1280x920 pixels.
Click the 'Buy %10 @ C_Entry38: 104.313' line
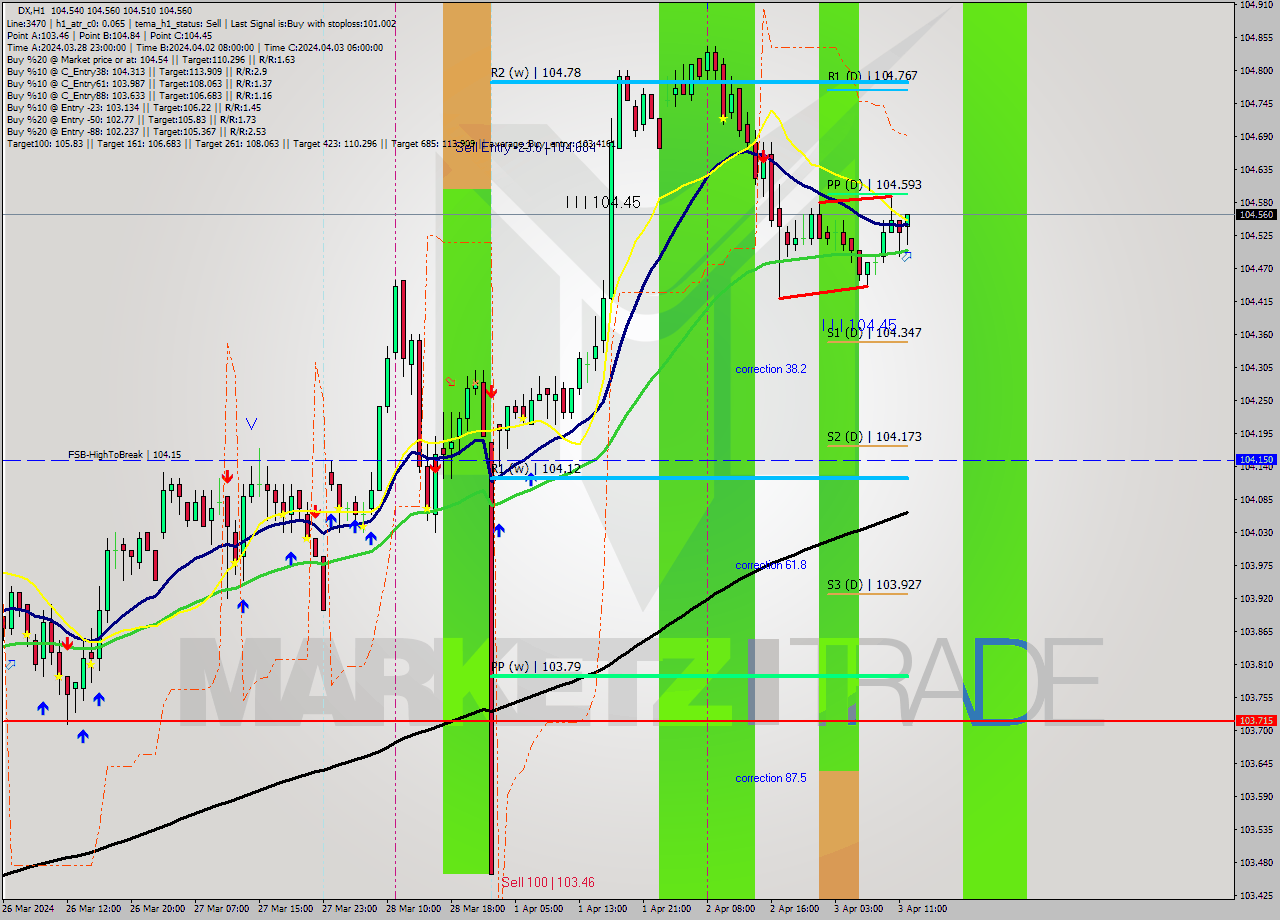click(137, 71)
